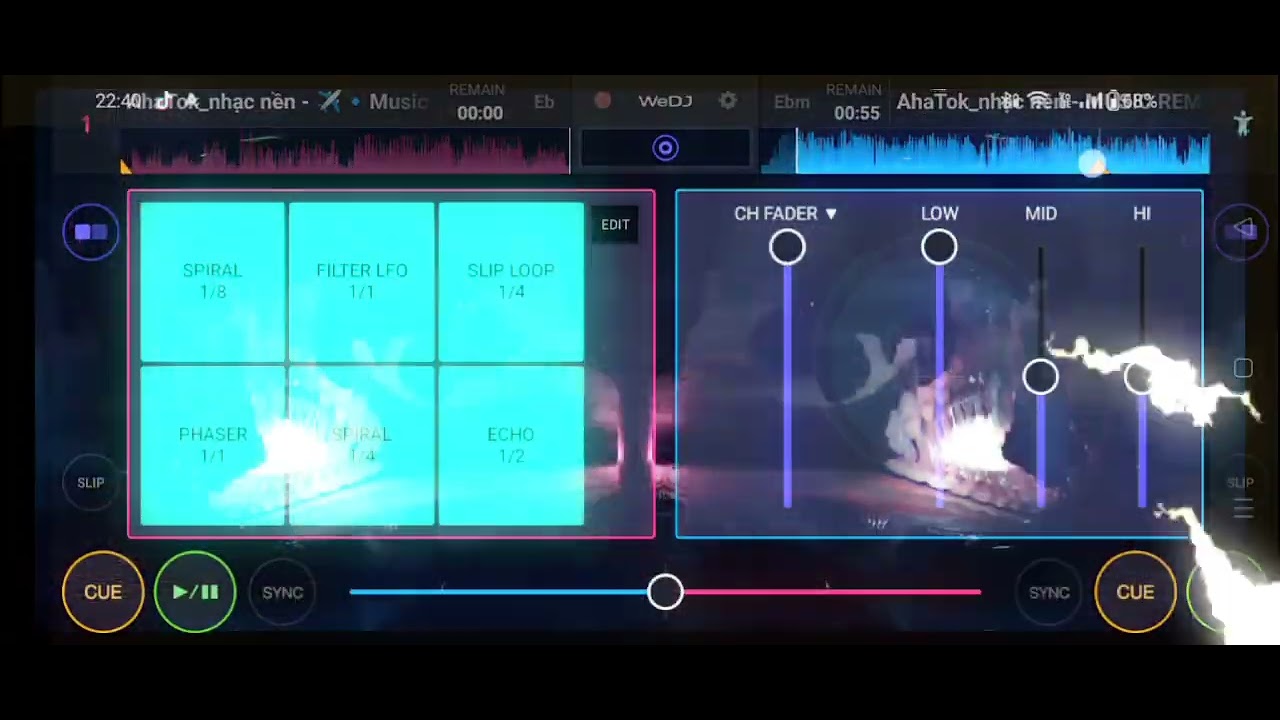Hit the right deck CUE button
This screenshot has height=720, width=1280.
(1135, 592)
